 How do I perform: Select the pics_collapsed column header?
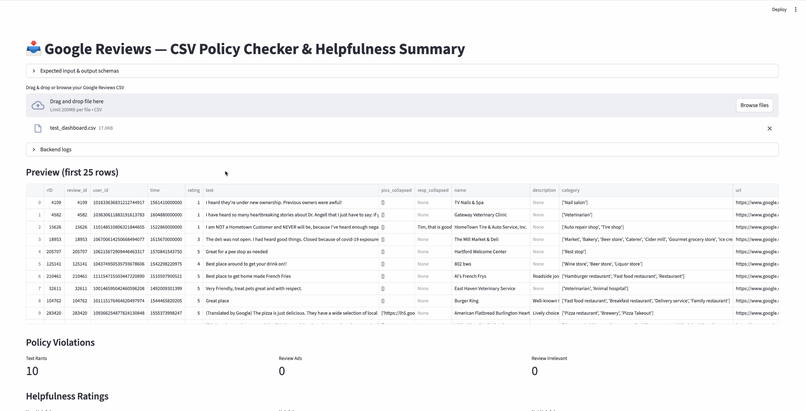pyautogui.click(x=397, y=190)
